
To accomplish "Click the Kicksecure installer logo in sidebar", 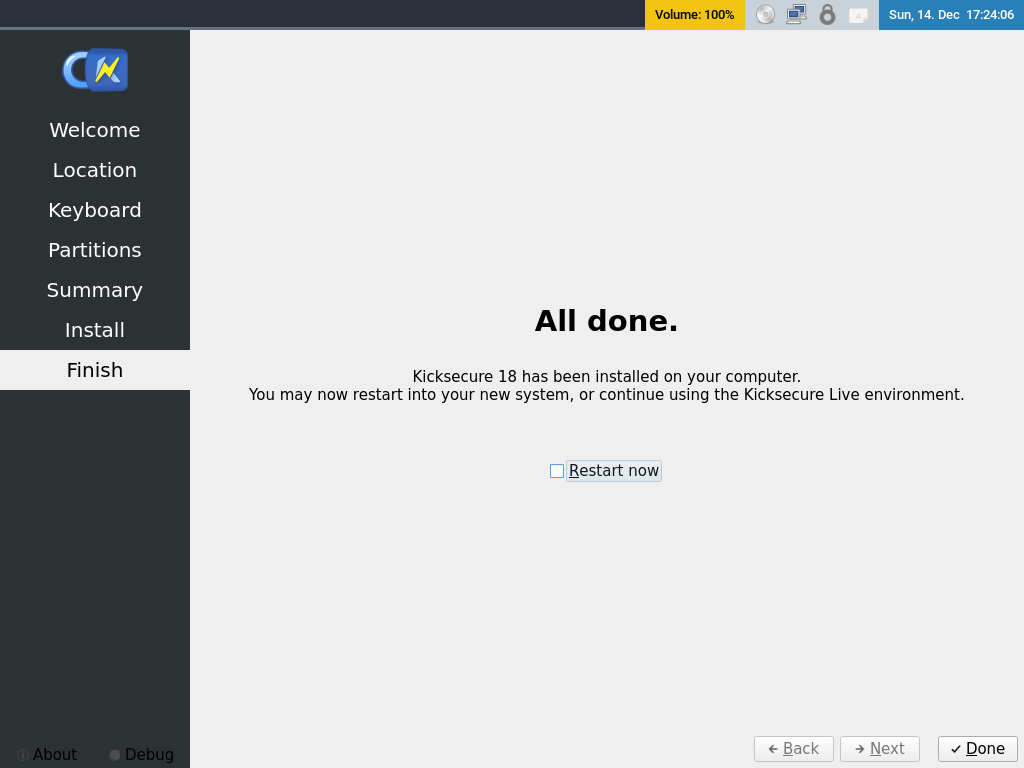I will tap(95, 70).
